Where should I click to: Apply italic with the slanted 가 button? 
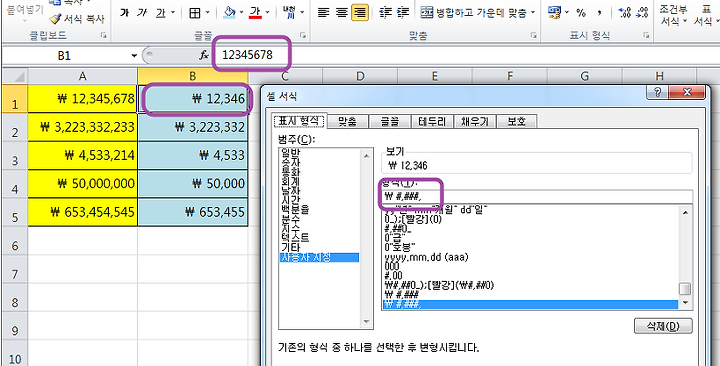point(141,13)
